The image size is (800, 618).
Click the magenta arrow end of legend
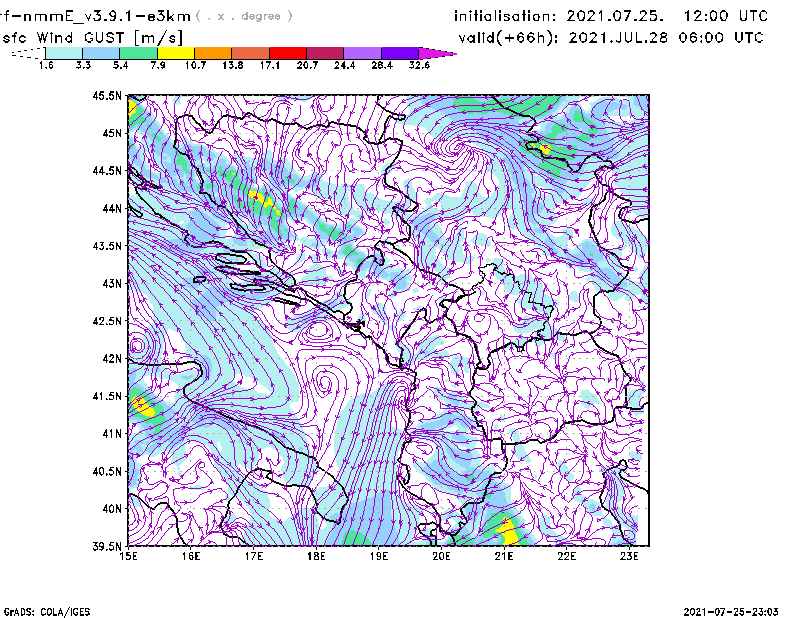(x=437, y=53)
